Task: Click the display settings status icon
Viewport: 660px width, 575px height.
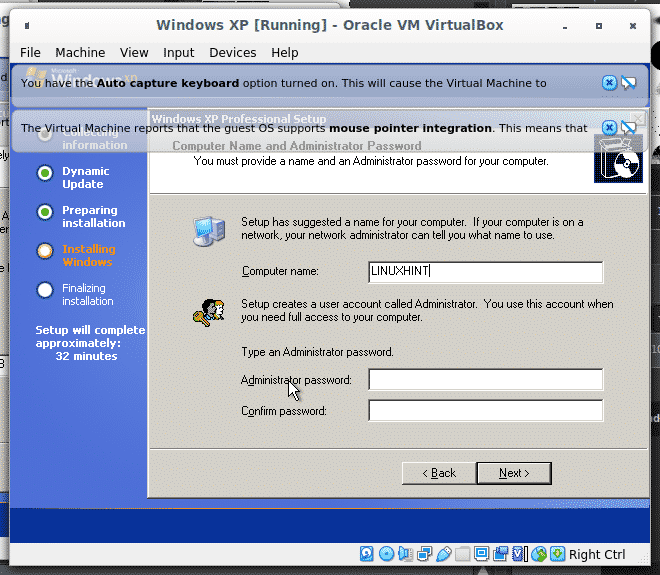Action: pyautogui.click(x=481, y=554)
